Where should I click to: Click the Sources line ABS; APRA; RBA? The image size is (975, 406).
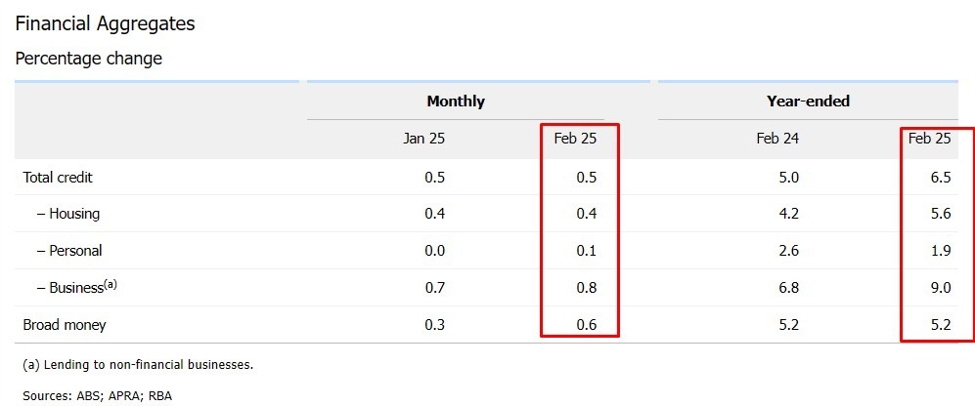[97, 396]
